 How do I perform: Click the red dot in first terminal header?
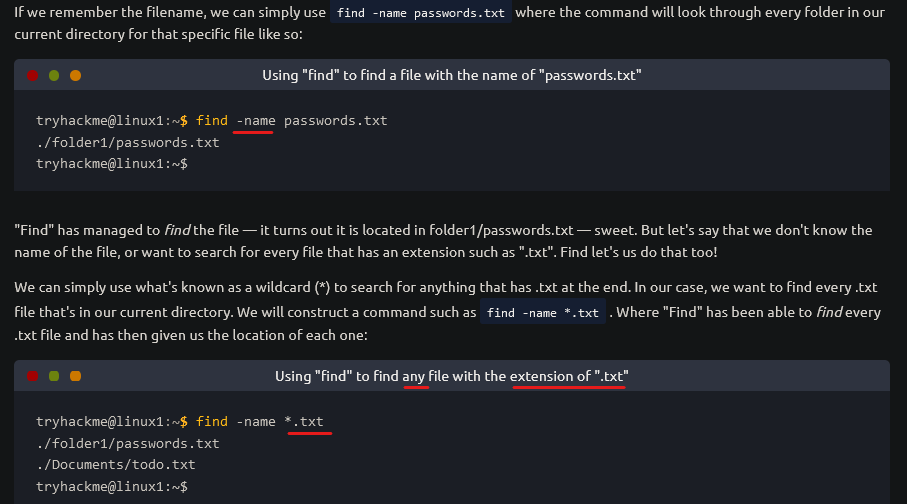[x=32, y=75]
